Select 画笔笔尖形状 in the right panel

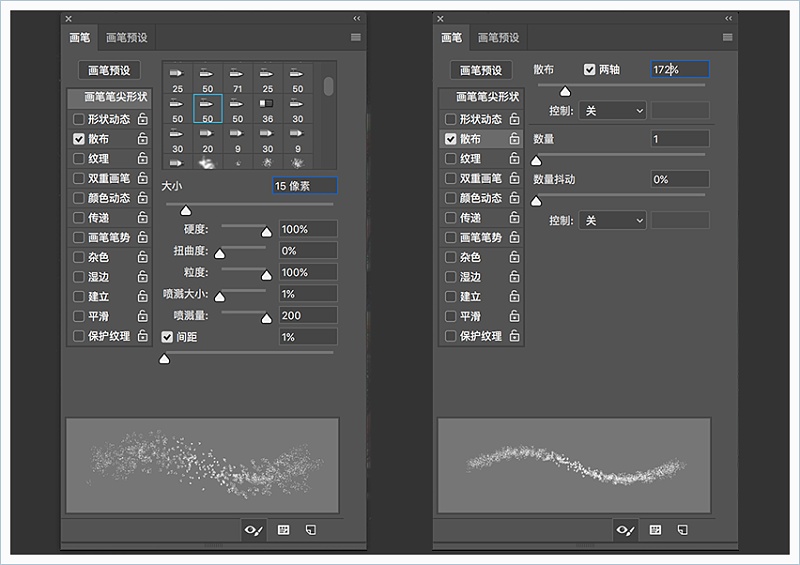tap(487, 98)
